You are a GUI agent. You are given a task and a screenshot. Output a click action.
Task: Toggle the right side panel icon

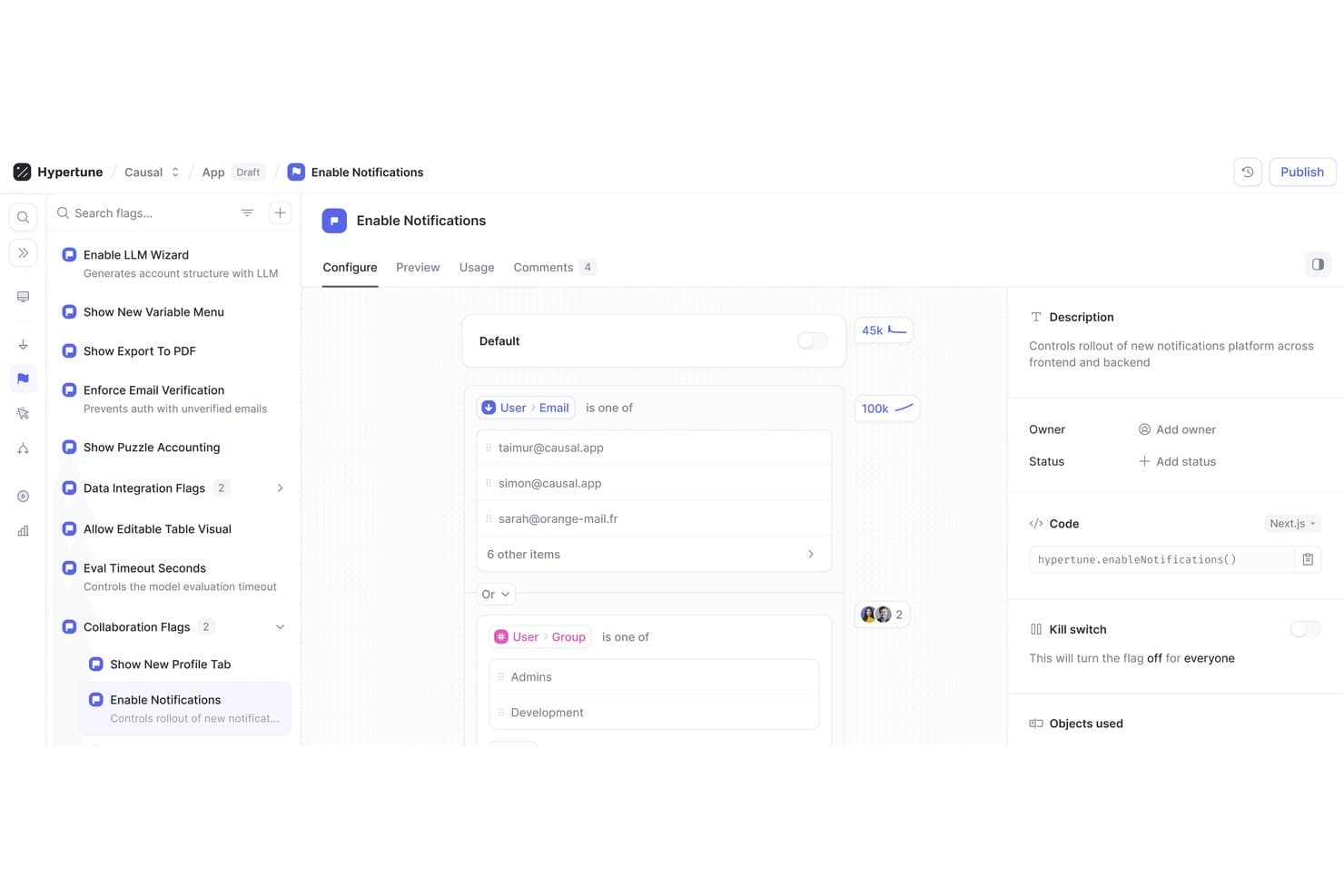click(1318, 264)
